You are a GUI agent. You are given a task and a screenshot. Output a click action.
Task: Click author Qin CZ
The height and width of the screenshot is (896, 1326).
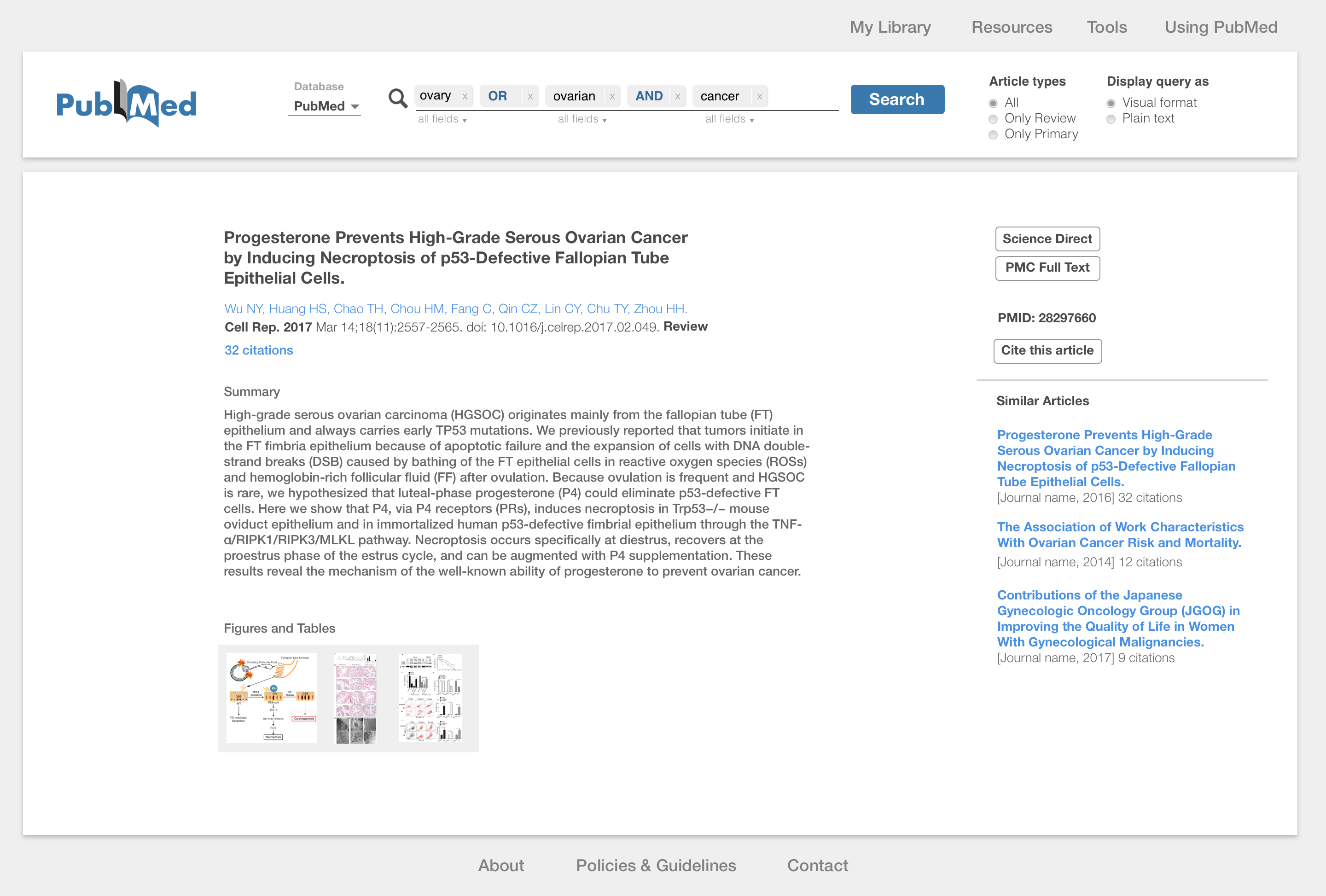pos(518,309)
